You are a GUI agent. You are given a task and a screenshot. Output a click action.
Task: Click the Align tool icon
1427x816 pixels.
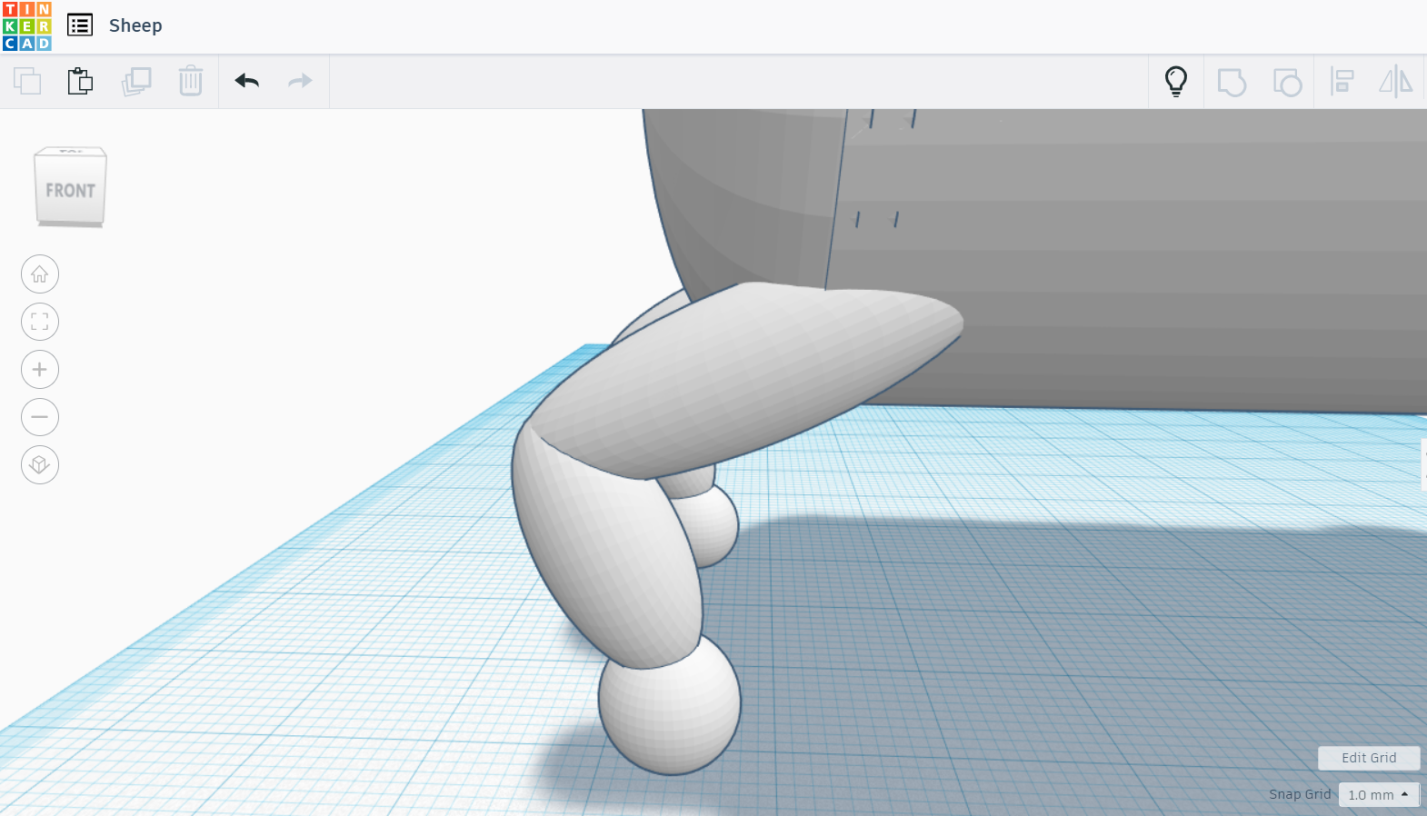1342,81
